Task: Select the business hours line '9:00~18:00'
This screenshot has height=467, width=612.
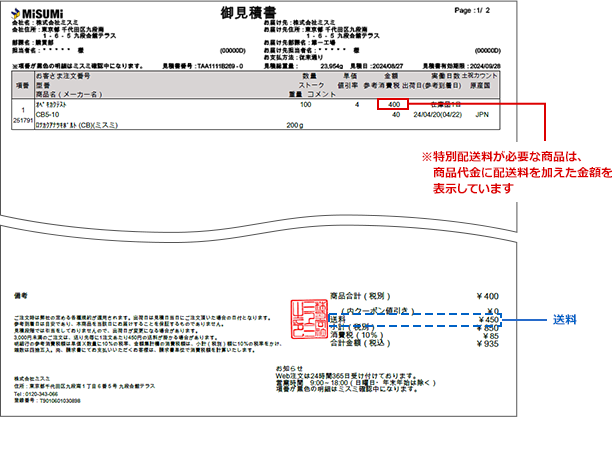Action: (x=356, y=382)
